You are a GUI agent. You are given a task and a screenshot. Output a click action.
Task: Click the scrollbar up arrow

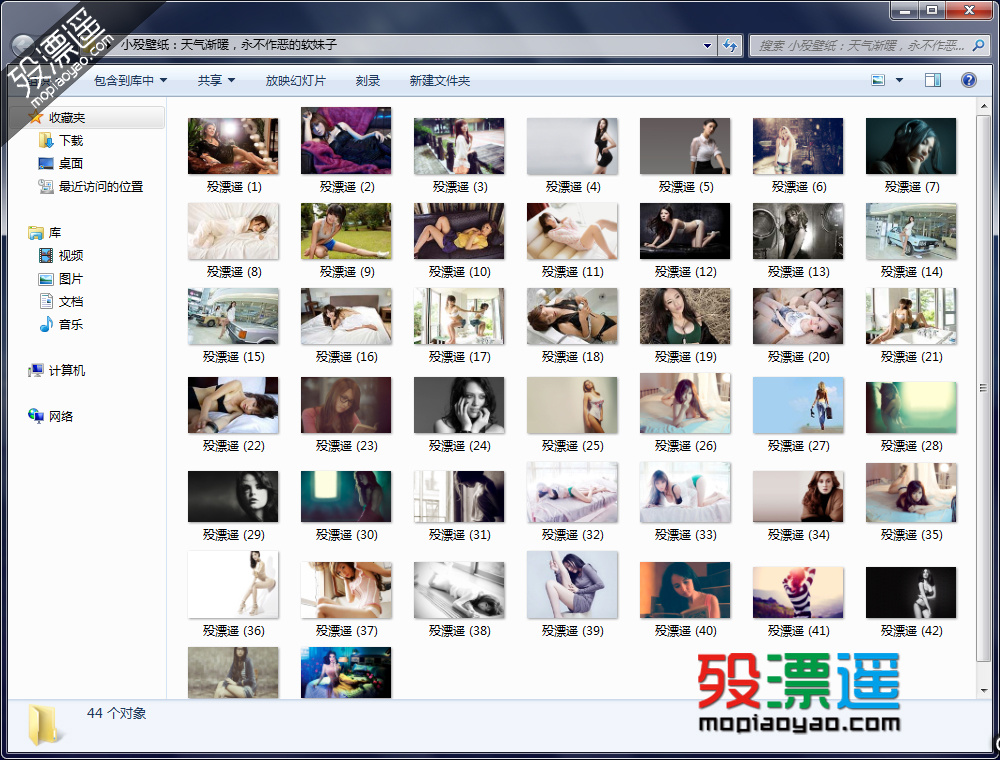click(x=983, y=106)
